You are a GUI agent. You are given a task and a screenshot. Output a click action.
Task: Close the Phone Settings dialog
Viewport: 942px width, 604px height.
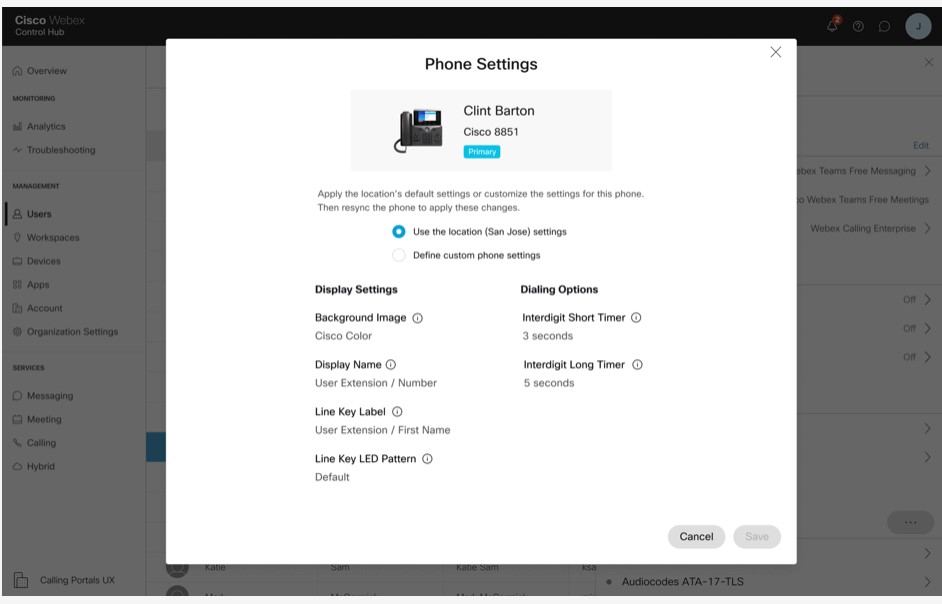(775, 53)
